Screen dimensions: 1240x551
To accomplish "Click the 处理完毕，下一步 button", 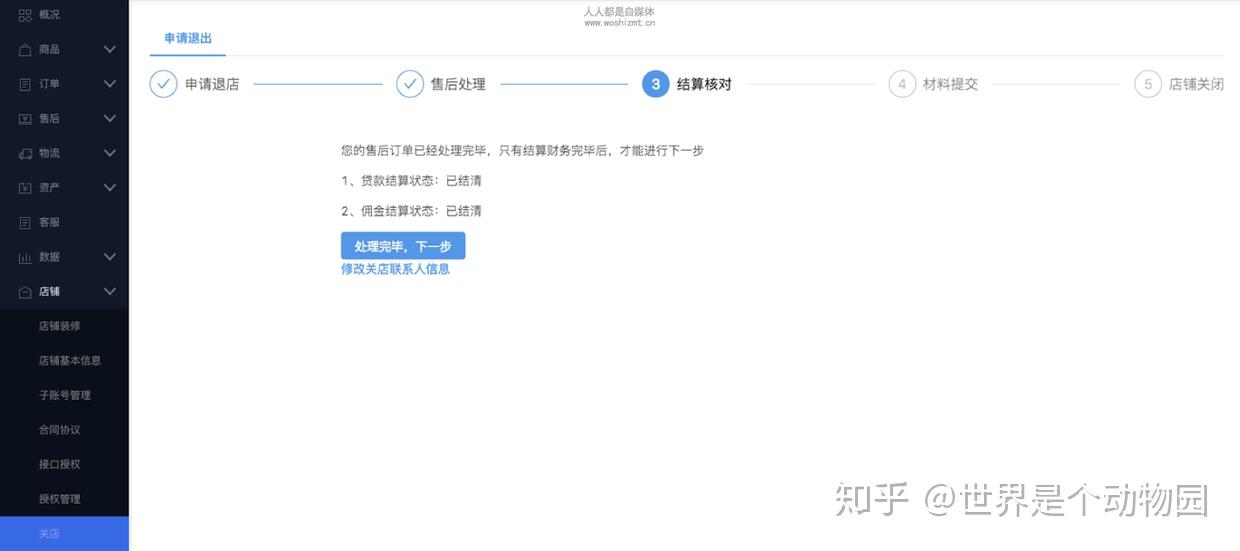I will tap(403, 246).
